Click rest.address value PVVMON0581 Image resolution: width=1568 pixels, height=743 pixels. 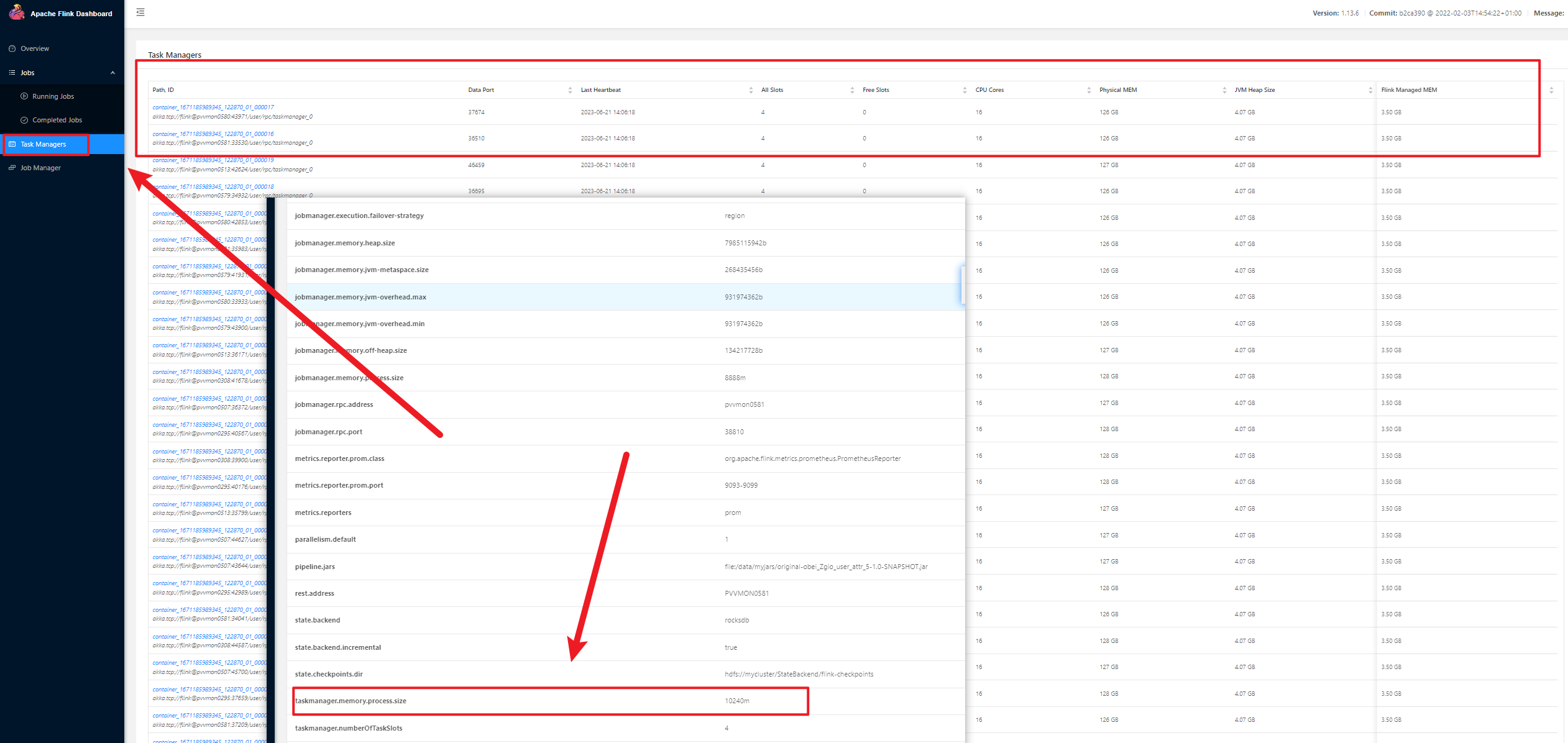pos(746,593)
